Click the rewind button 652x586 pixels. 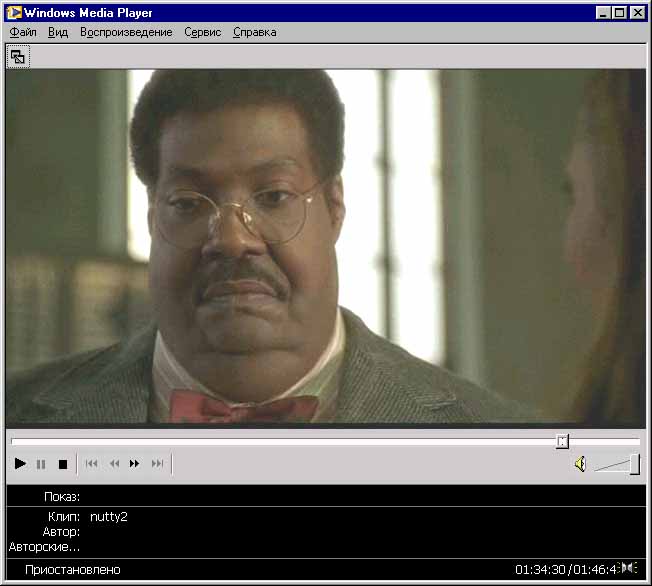pos(114,463)
